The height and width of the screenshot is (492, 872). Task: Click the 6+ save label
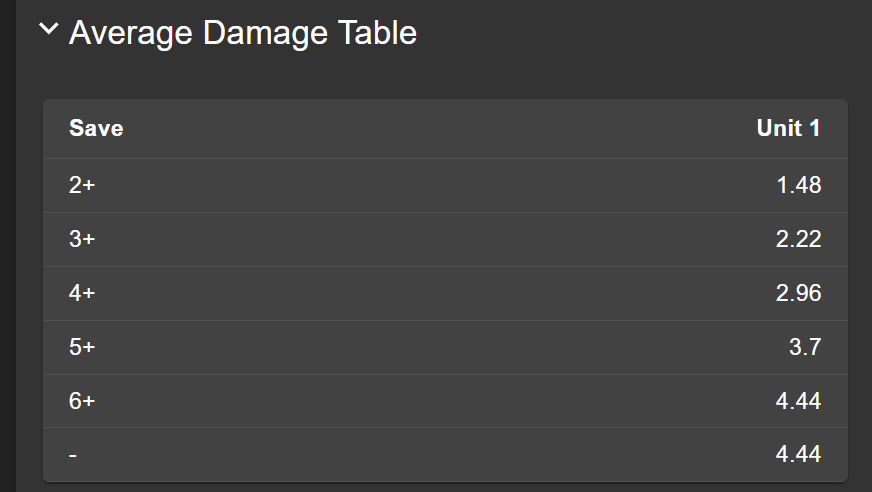coord(82,401)
